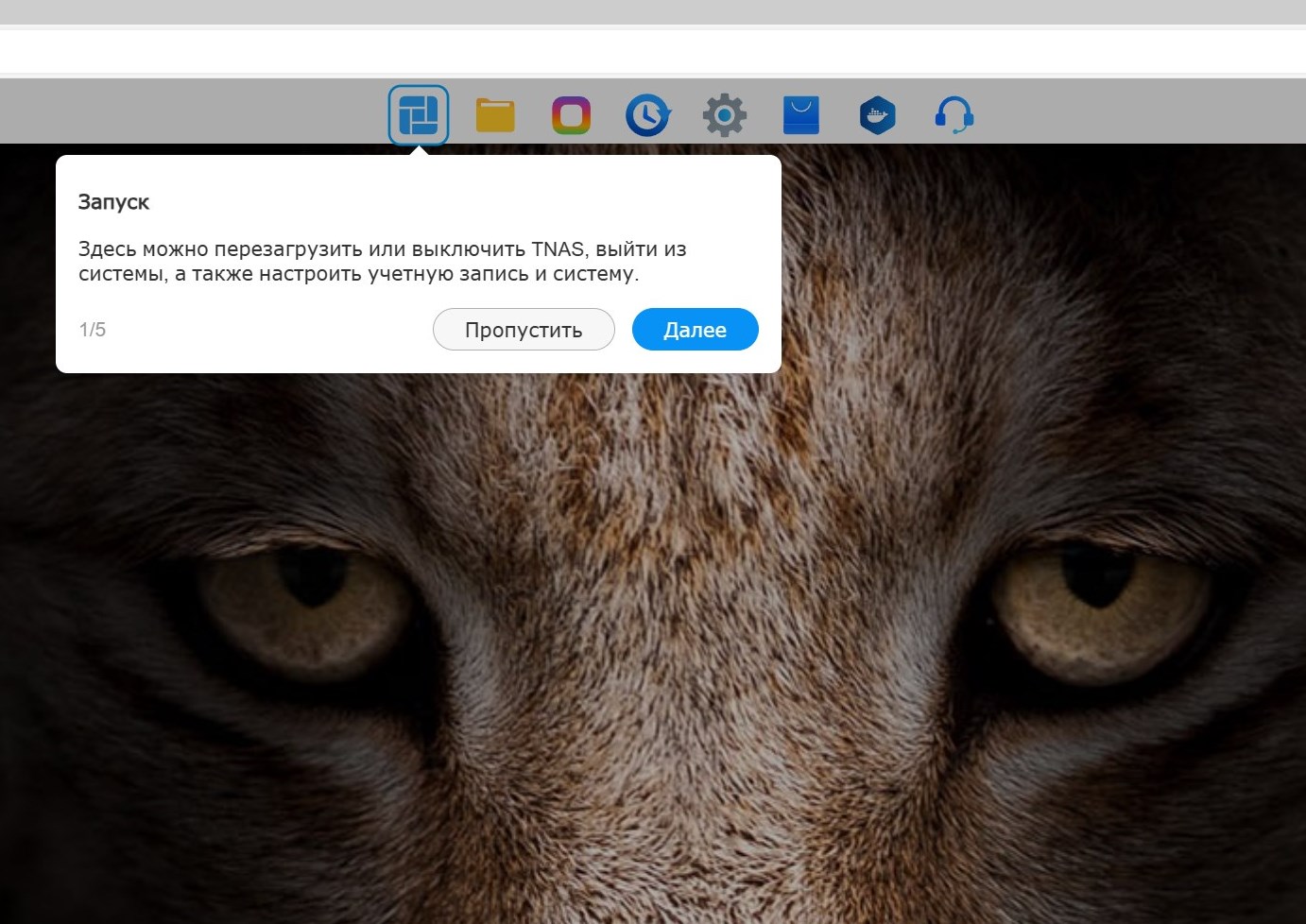The height and width of the screenshot is (924, 1306).
Task: Open the Control Panel gear icon
Action: (x=725, y=115)
